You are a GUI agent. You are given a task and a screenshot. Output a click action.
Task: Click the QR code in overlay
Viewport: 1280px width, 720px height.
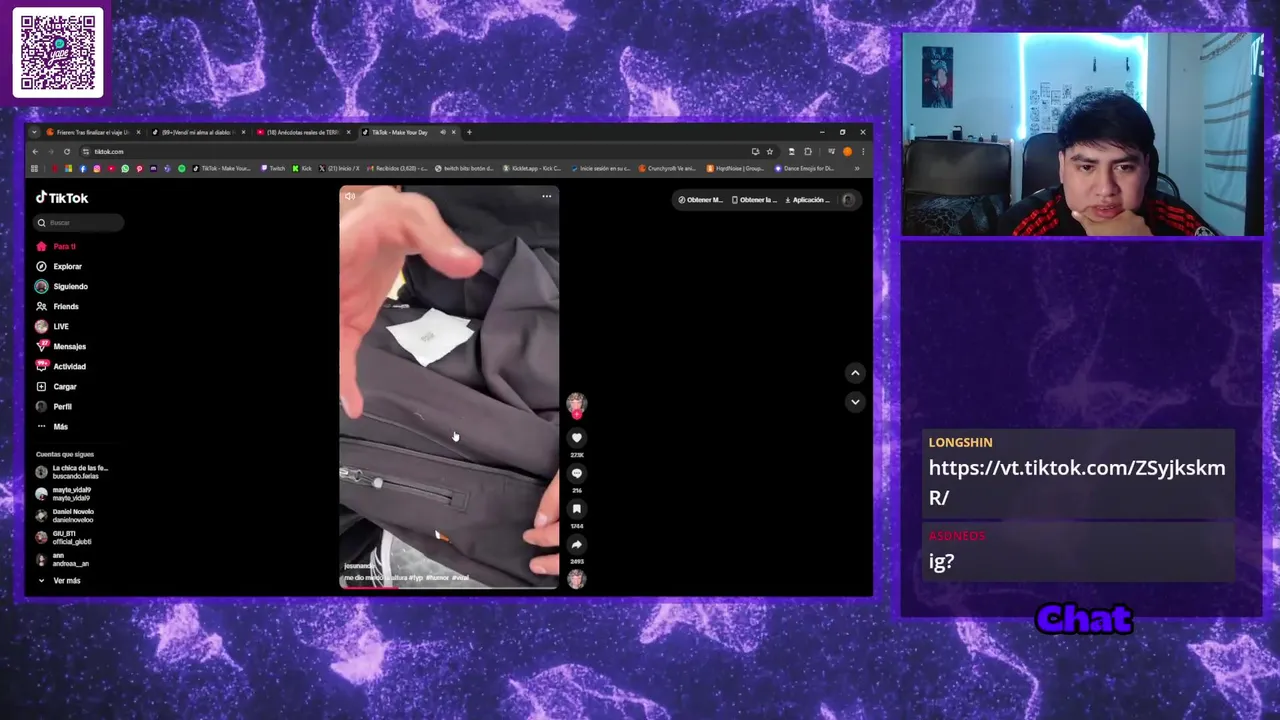(58, 53)
